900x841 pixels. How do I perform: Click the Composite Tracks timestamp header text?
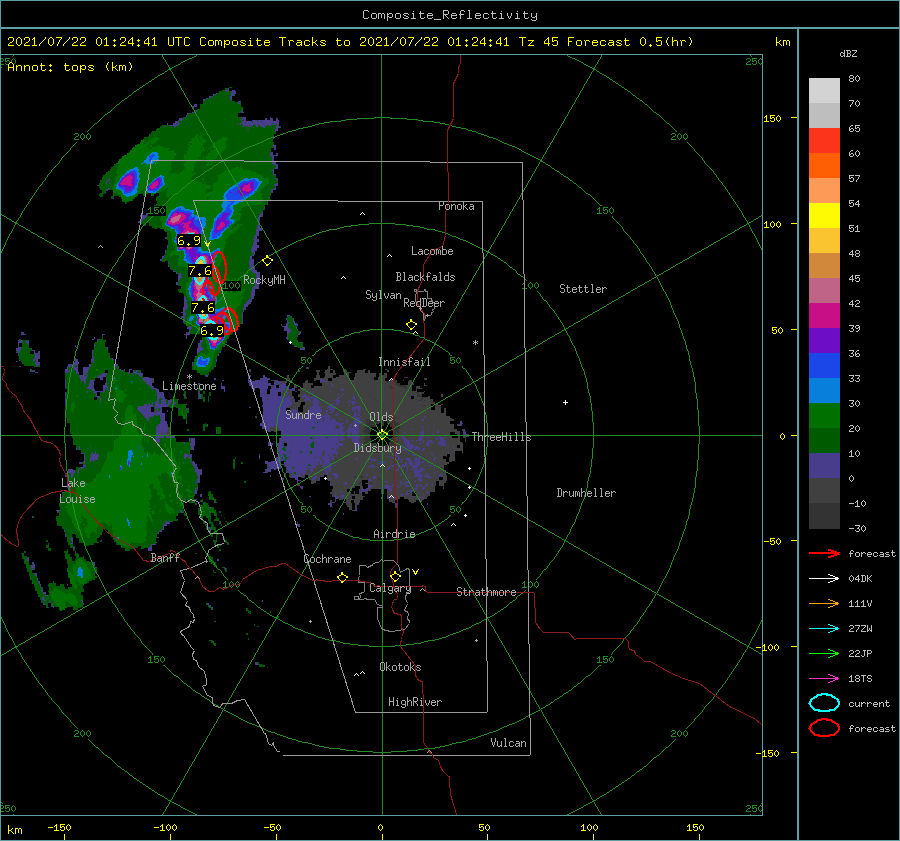pyautogui.click(x=350, y=42)
